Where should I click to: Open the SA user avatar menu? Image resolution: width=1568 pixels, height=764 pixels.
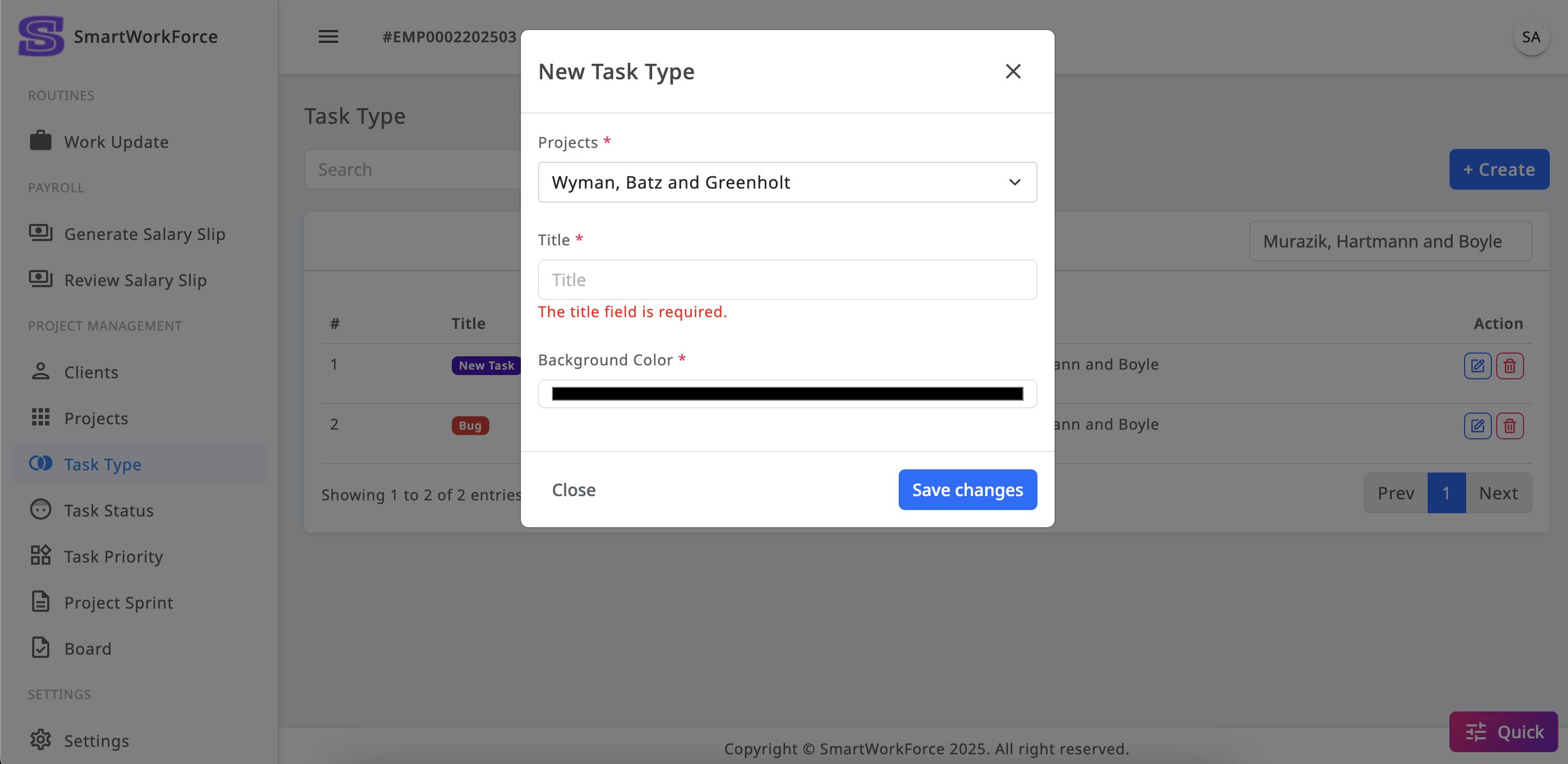1530,36
